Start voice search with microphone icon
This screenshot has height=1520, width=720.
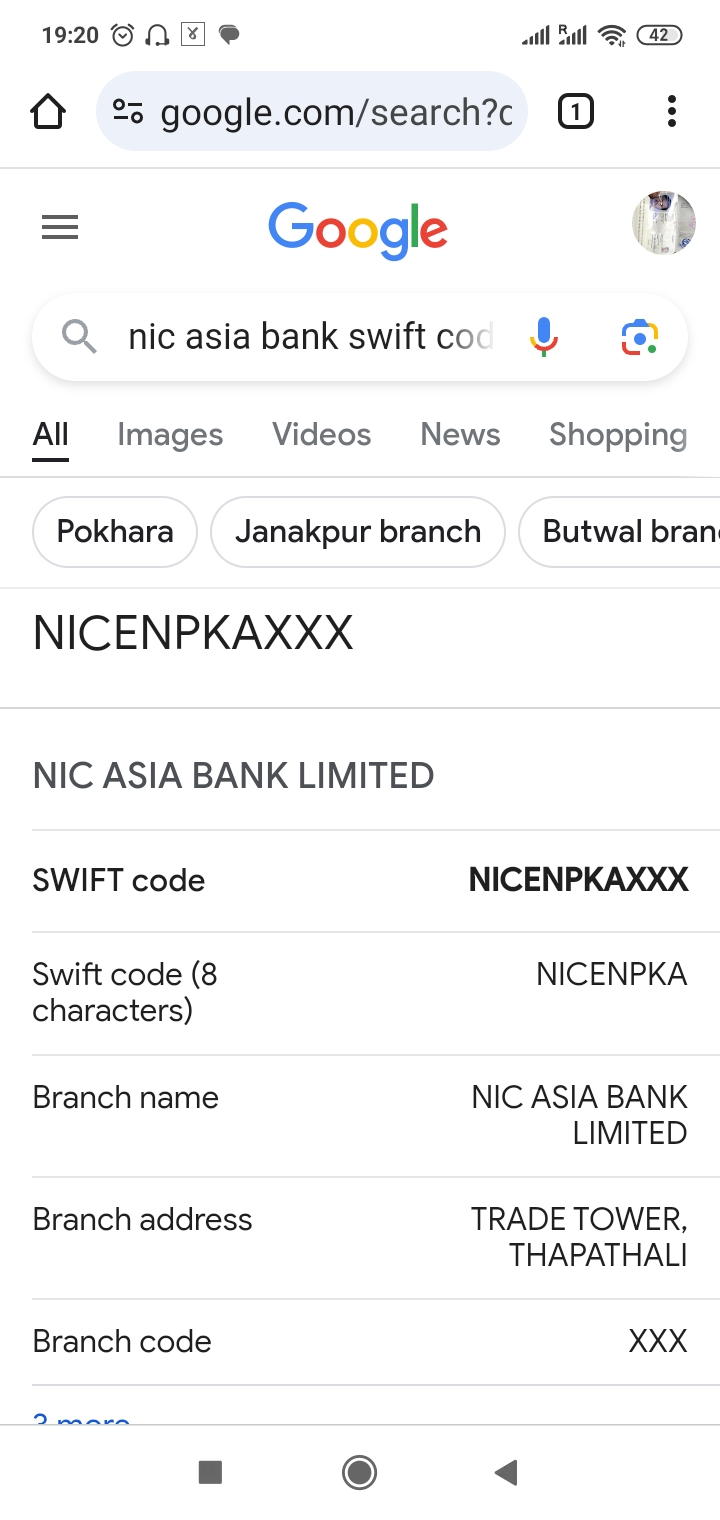543,337
